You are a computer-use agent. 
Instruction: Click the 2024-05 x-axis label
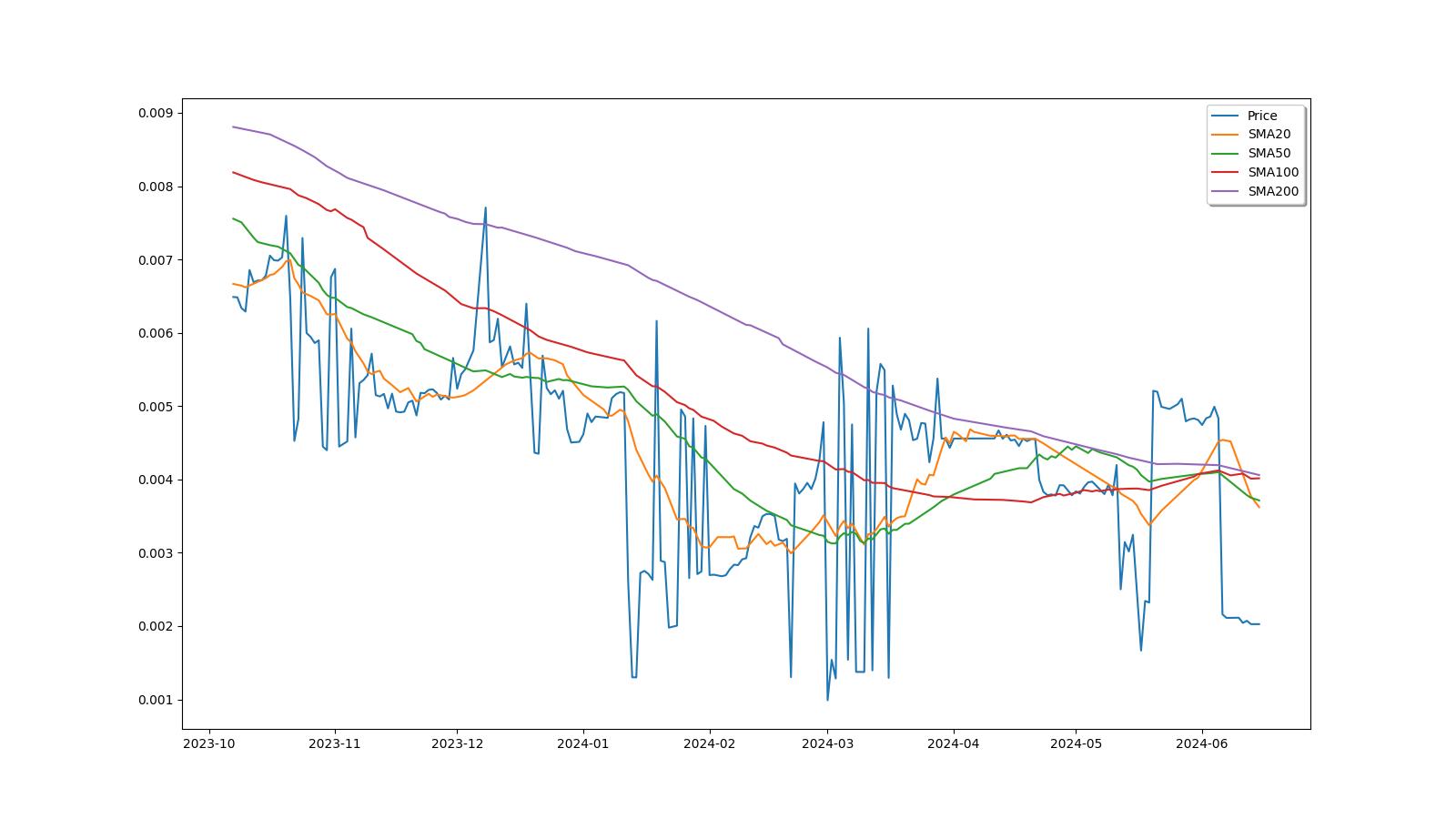coord(1076,743)
